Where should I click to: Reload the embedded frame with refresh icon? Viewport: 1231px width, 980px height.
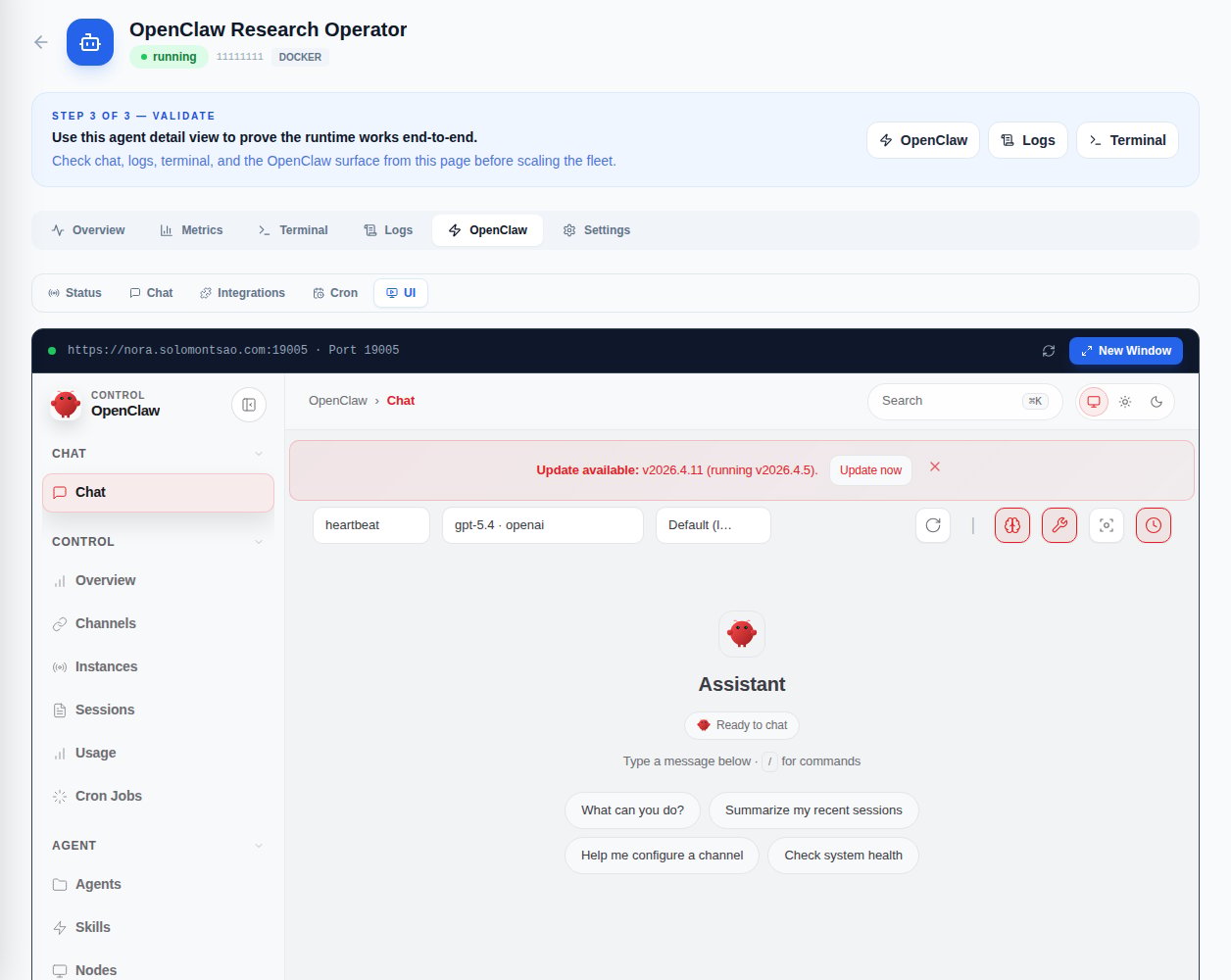(x=1049, y=351)
